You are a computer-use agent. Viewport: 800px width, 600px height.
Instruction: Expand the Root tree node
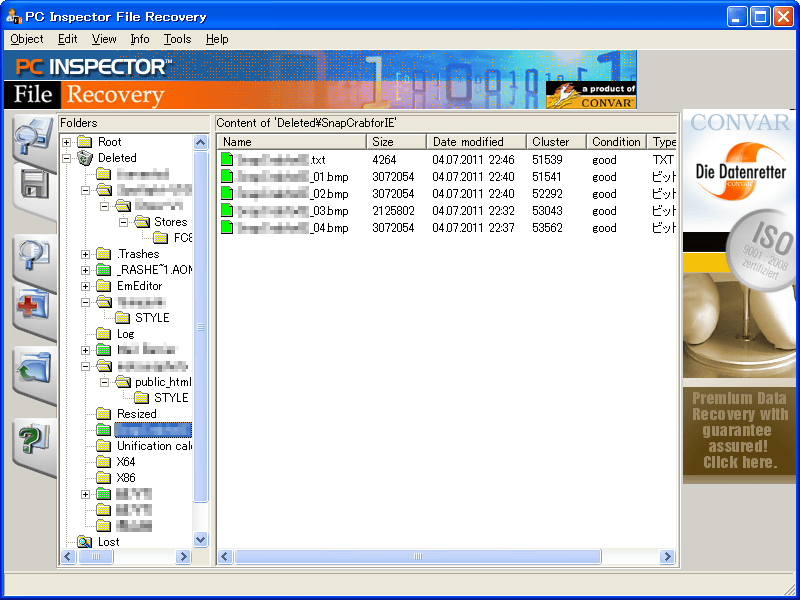66,142
